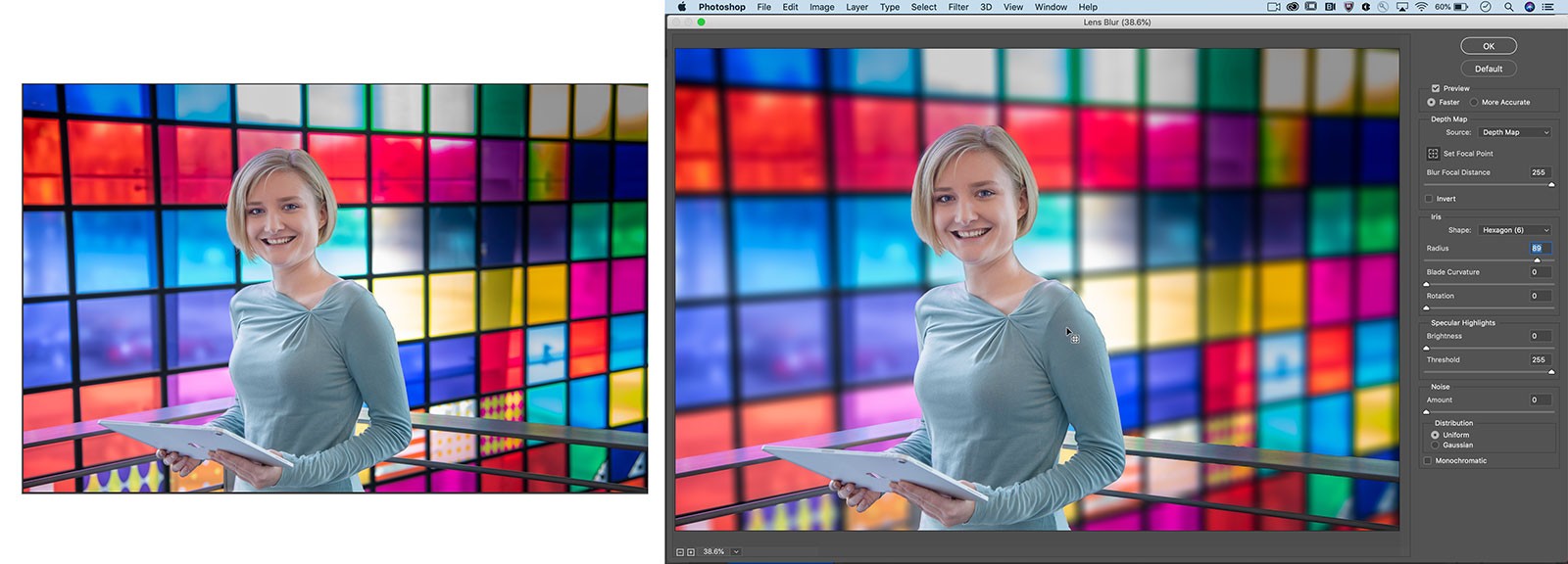Screen dimensions: 1568x564
Task: Click the Wi-Fi status icon
Action: [x=1420, y=7]
